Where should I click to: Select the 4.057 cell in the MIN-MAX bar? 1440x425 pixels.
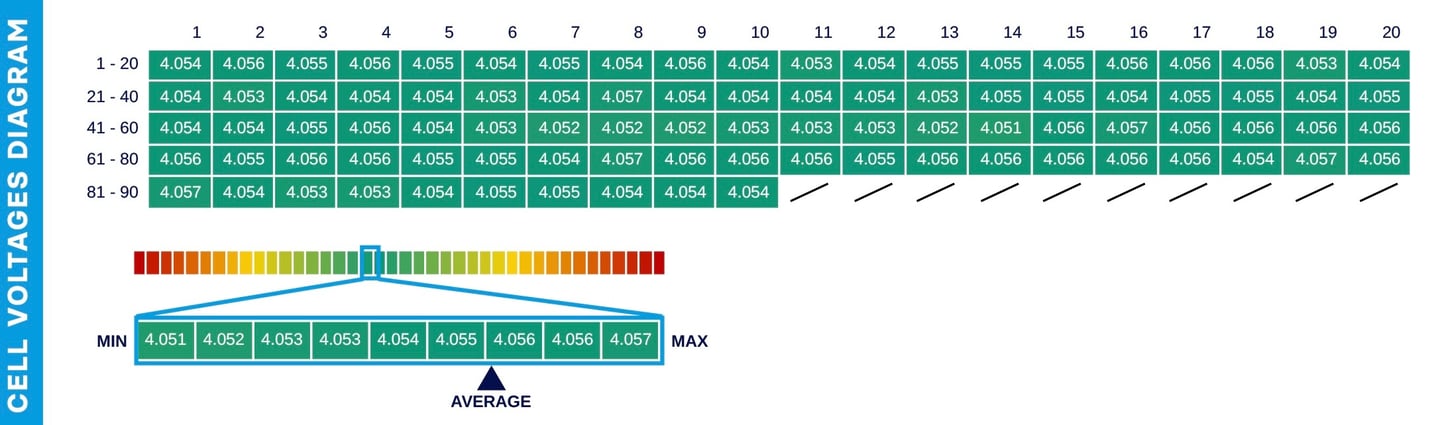pos(630,340)
